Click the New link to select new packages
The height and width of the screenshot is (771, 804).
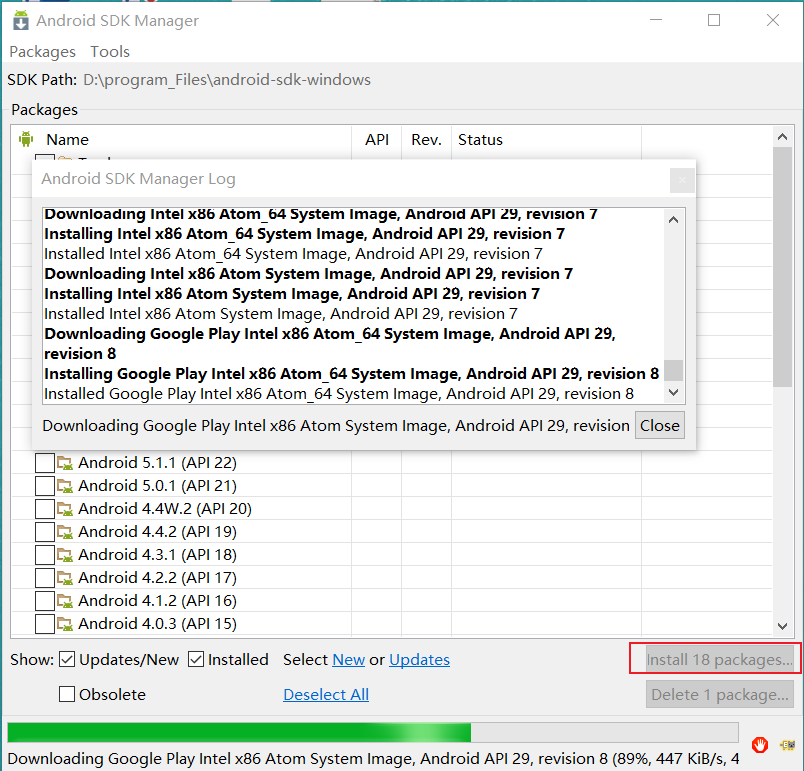pos(349,660)
